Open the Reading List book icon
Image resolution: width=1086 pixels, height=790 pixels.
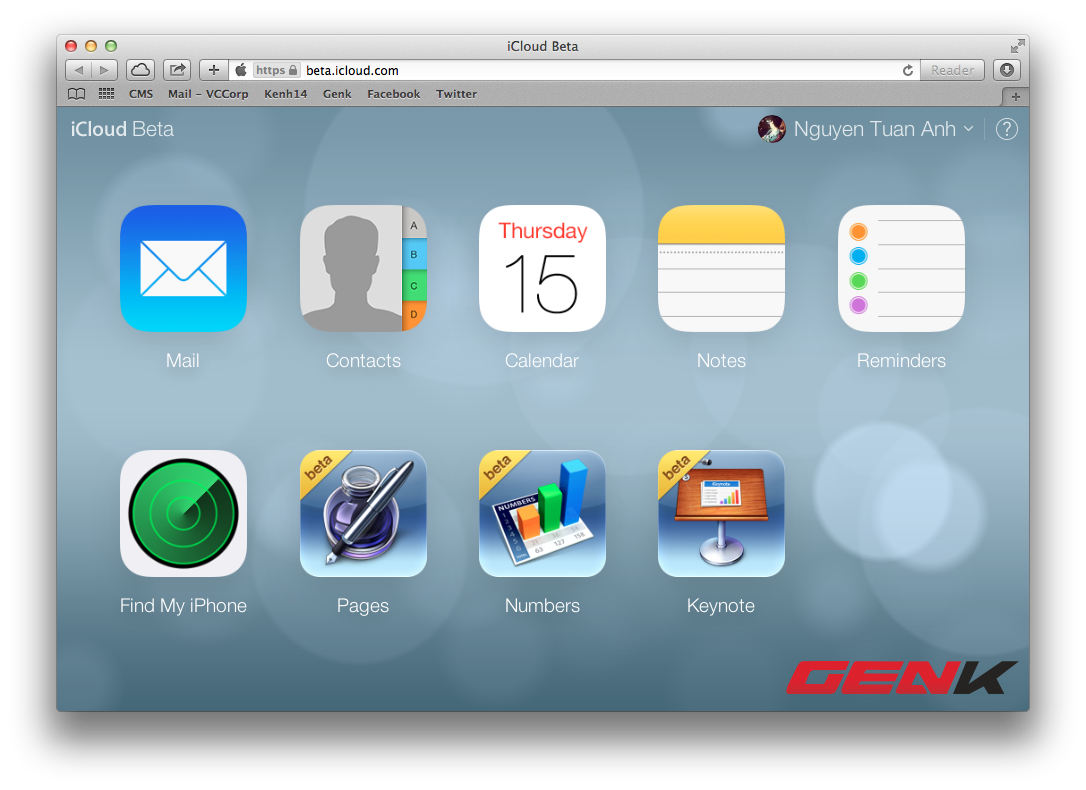(77, 93)
